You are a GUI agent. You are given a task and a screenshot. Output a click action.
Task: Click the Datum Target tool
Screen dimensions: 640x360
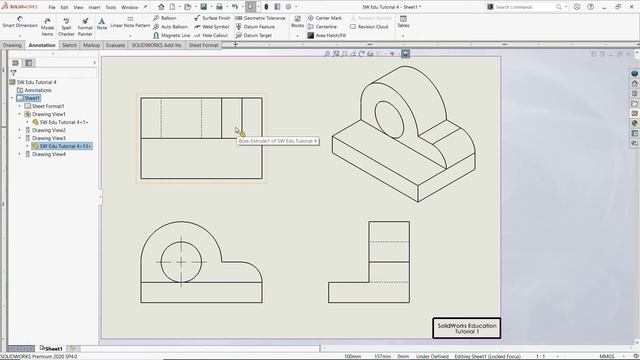pos(255,36)
